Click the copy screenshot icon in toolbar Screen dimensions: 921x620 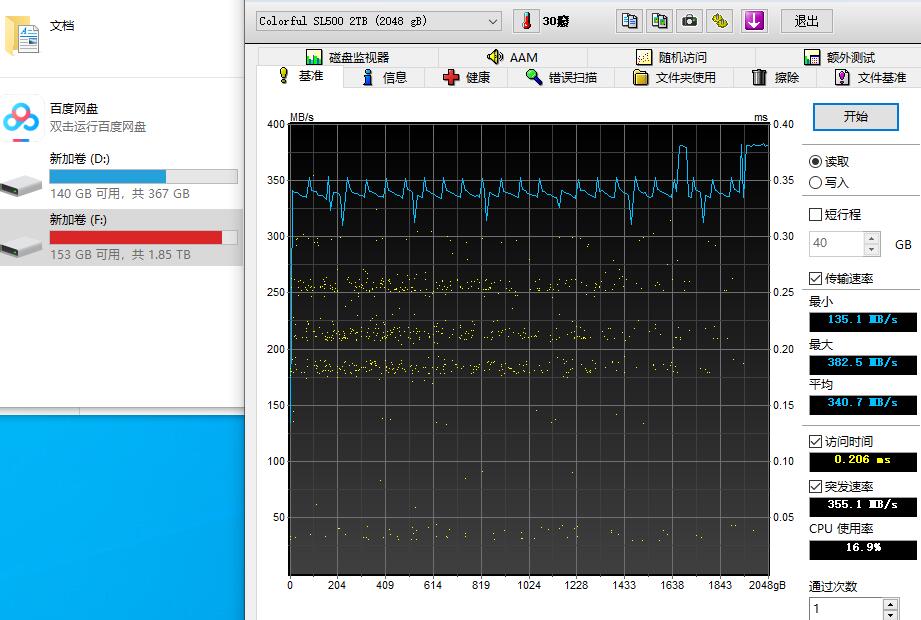(x=659, y=21)
